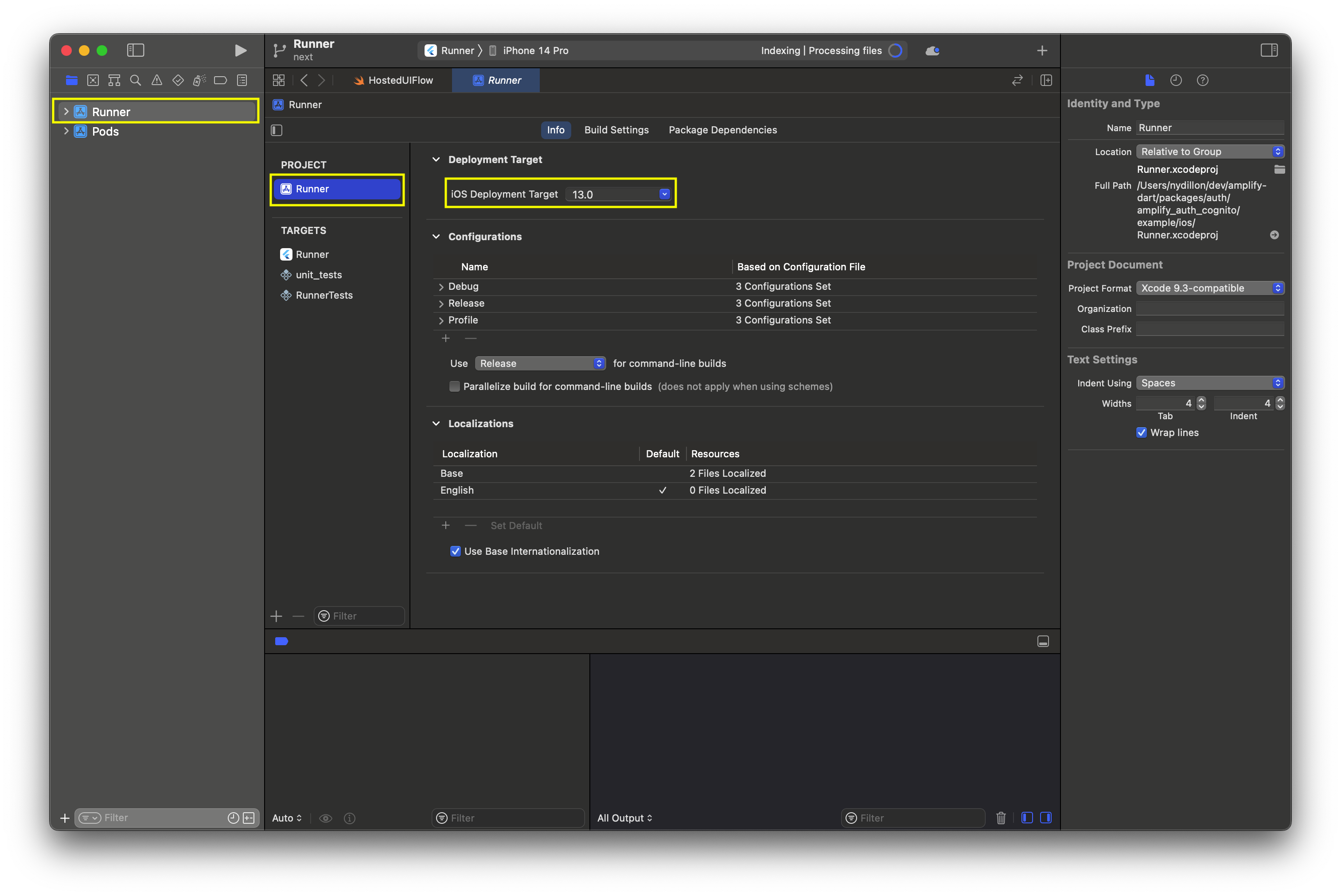Open the Project navigator folder icon
Screen dimensions: 1341x896
coord(71,81)
